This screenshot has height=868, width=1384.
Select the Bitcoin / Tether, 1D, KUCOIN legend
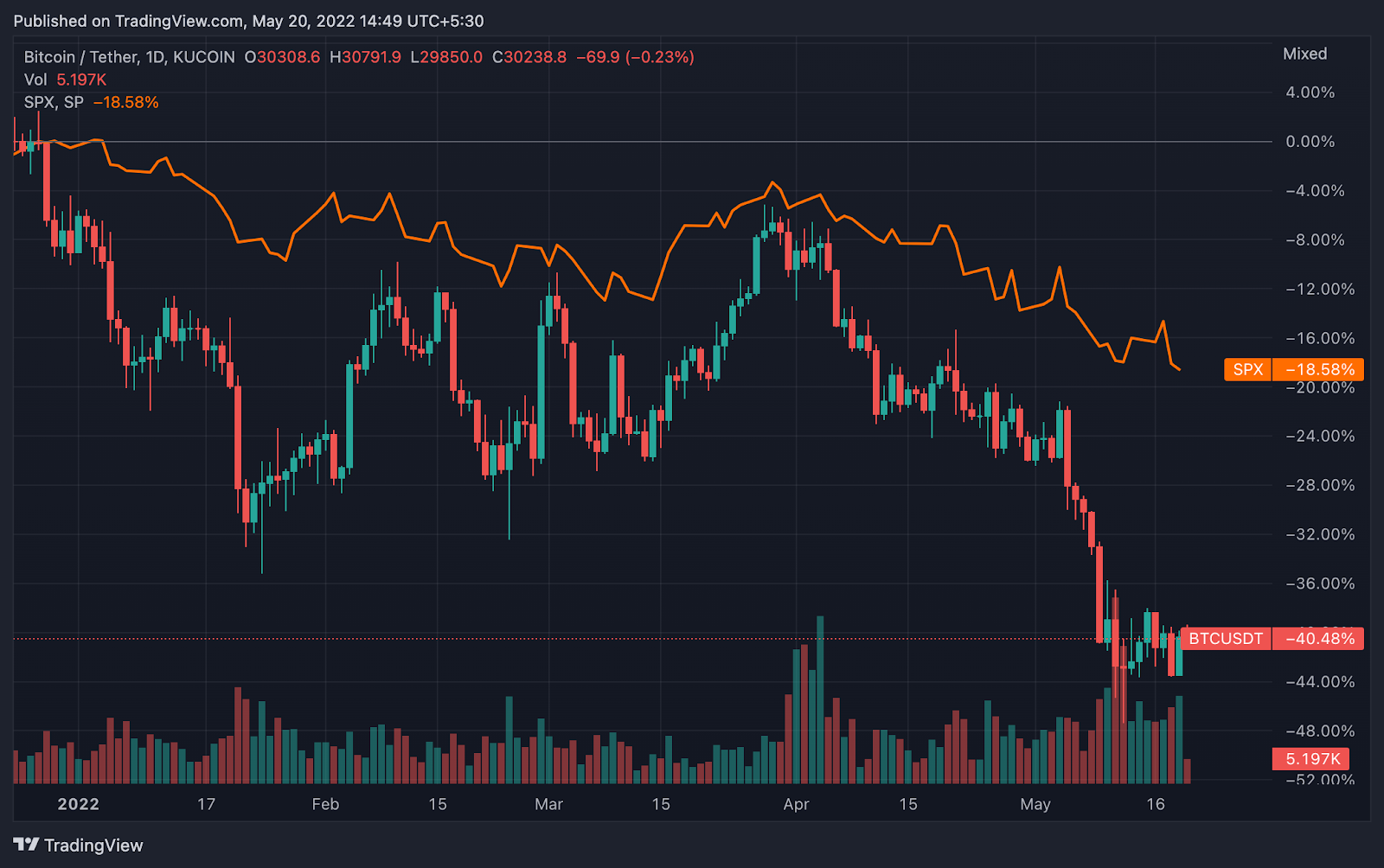coord(130,57)
